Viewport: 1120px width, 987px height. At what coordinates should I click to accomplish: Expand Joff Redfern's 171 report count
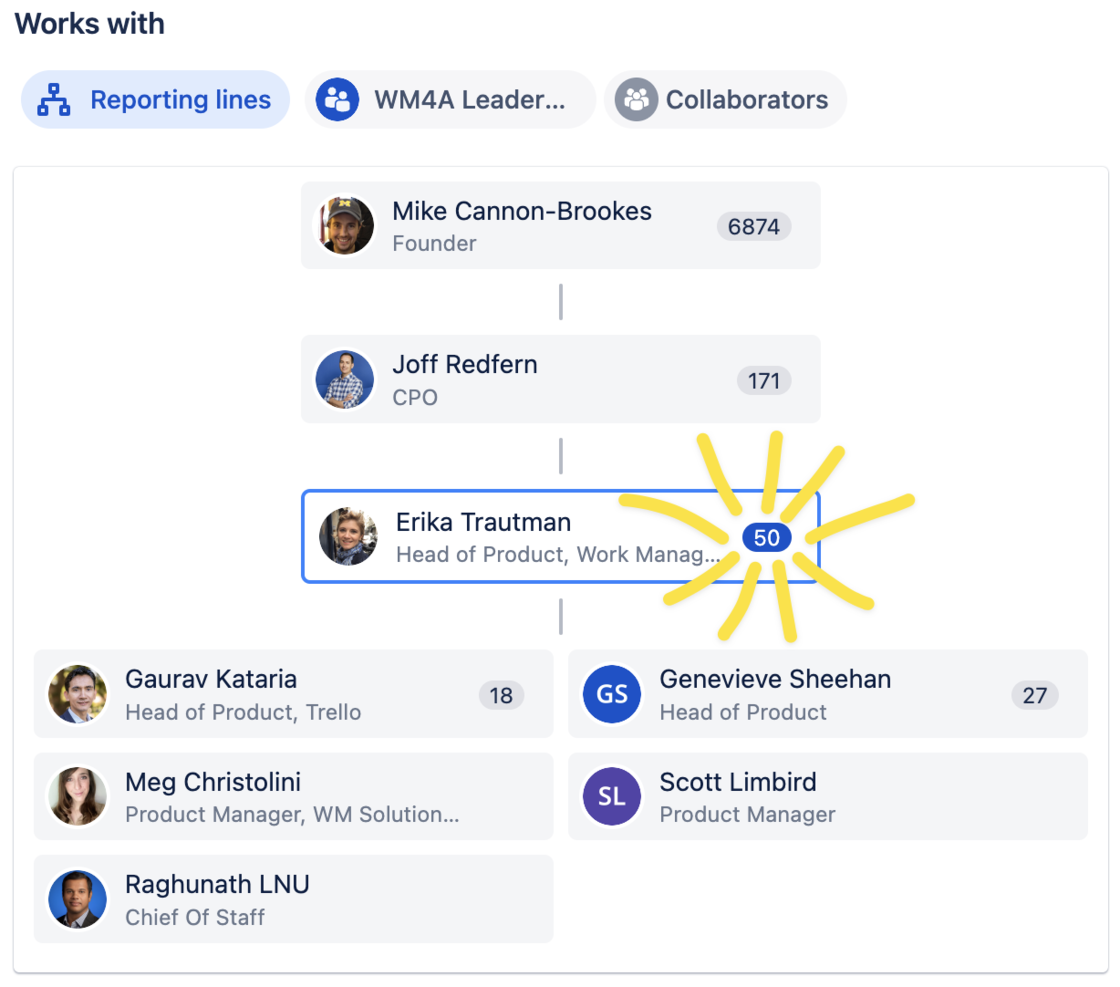[764, 380]
